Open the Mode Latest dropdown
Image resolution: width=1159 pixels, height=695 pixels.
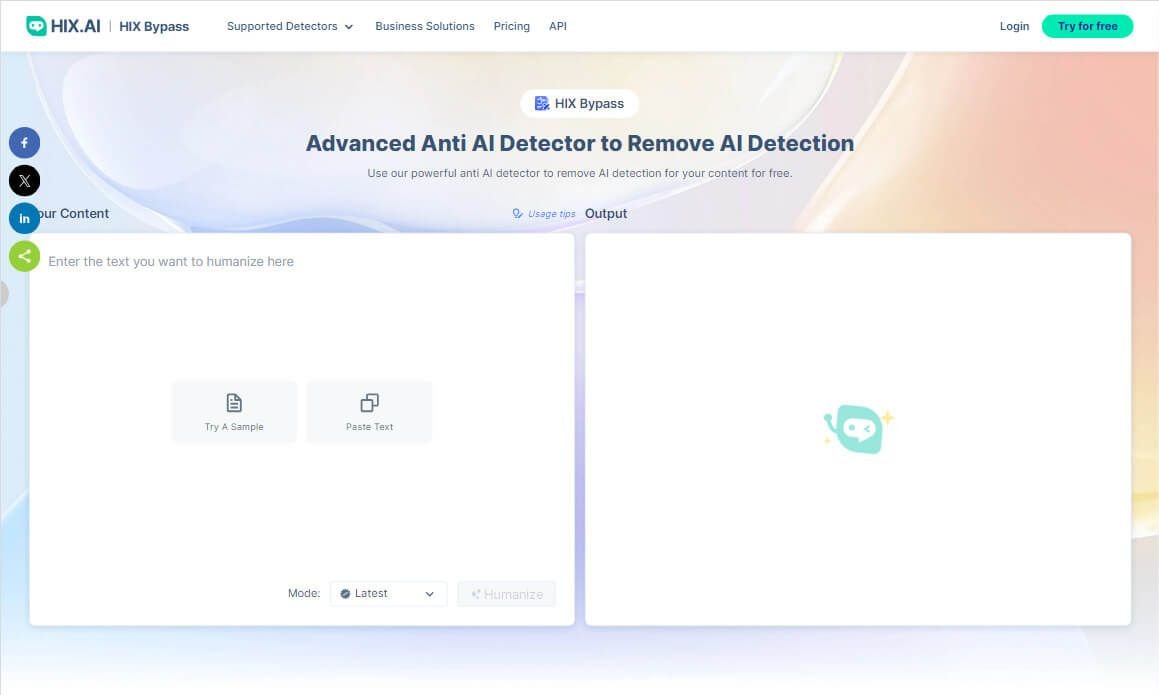tap(388, 593)
